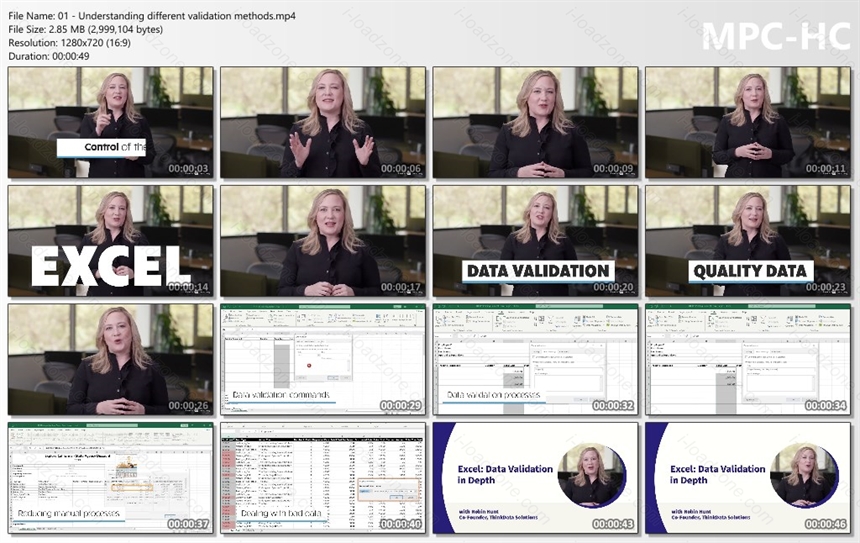The height and width of the screenshot is (543, 860).
Task: Click the MPC-HC logo
Action: pyautogui.click(x=776, y=36)
